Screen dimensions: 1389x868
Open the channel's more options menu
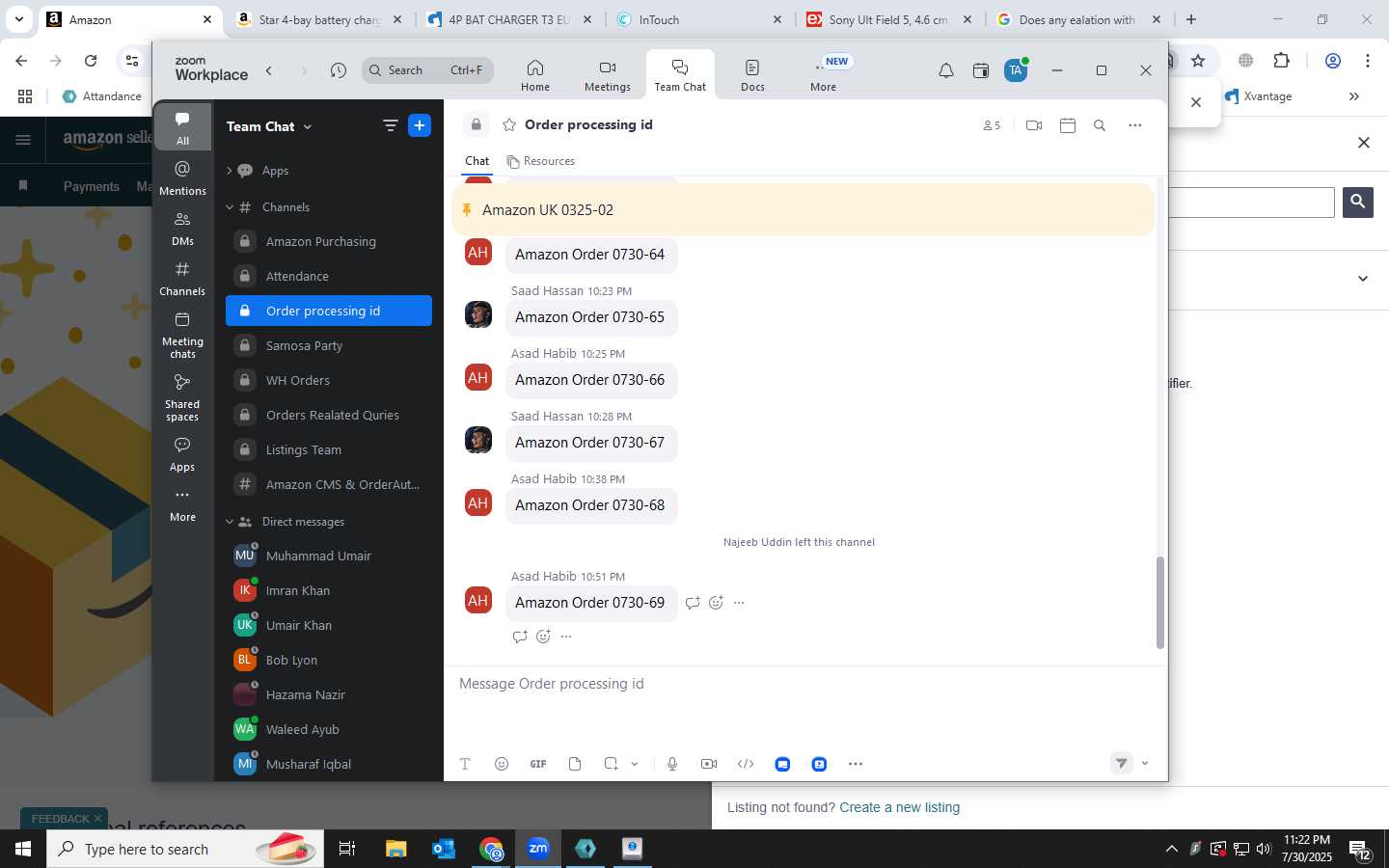tap(1135, 125)
